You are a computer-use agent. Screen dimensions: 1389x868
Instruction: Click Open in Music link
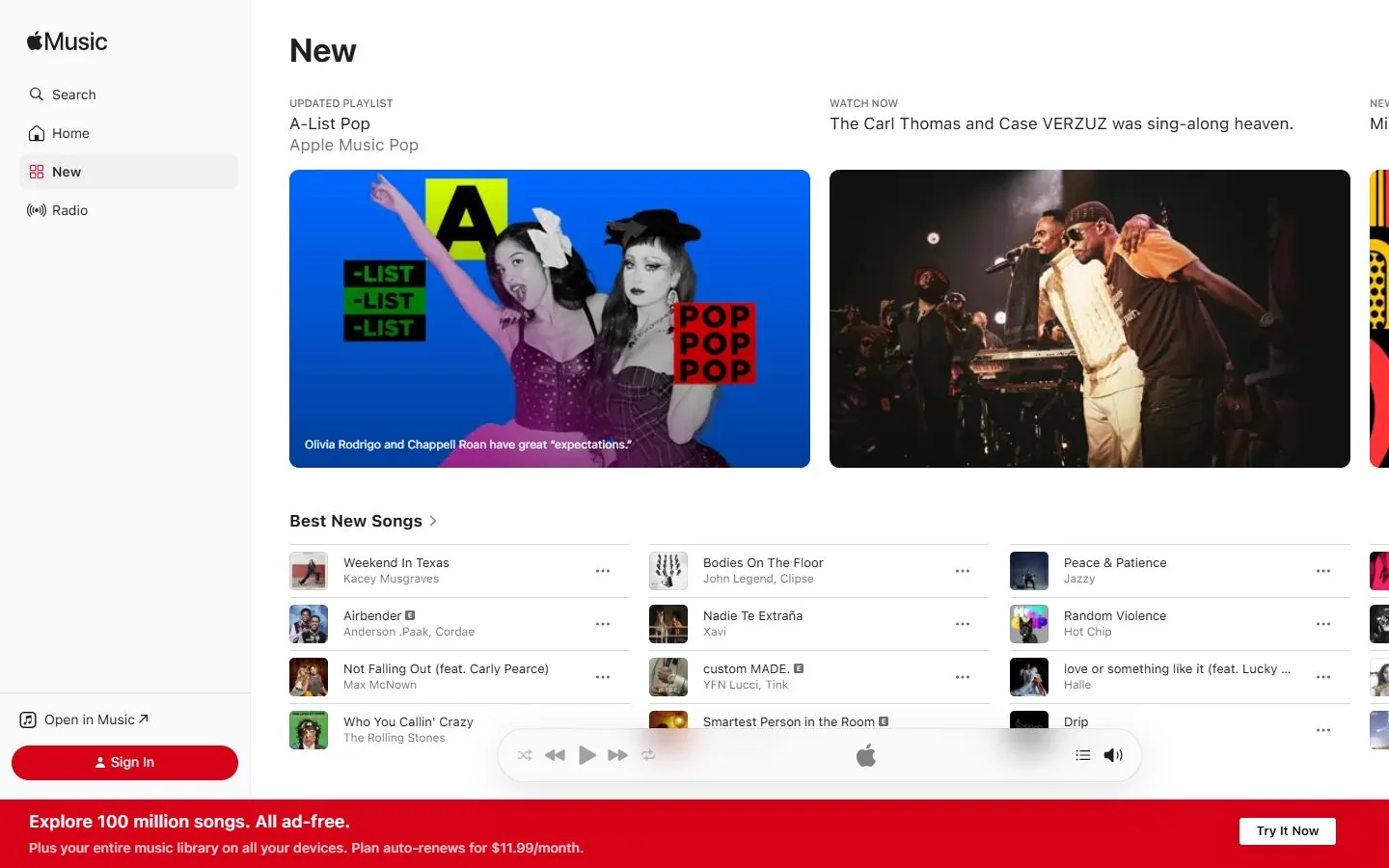point(85,719)
